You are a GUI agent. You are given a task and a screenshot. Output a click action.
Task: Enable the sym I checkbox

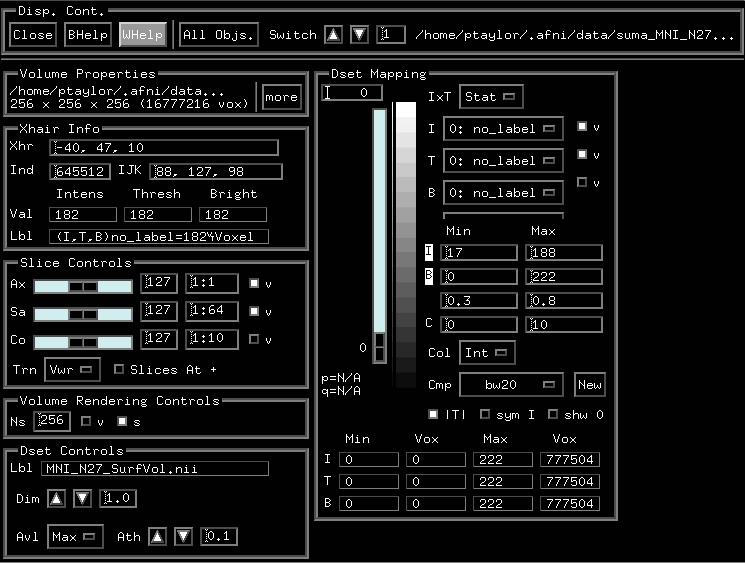click(485, 414)
